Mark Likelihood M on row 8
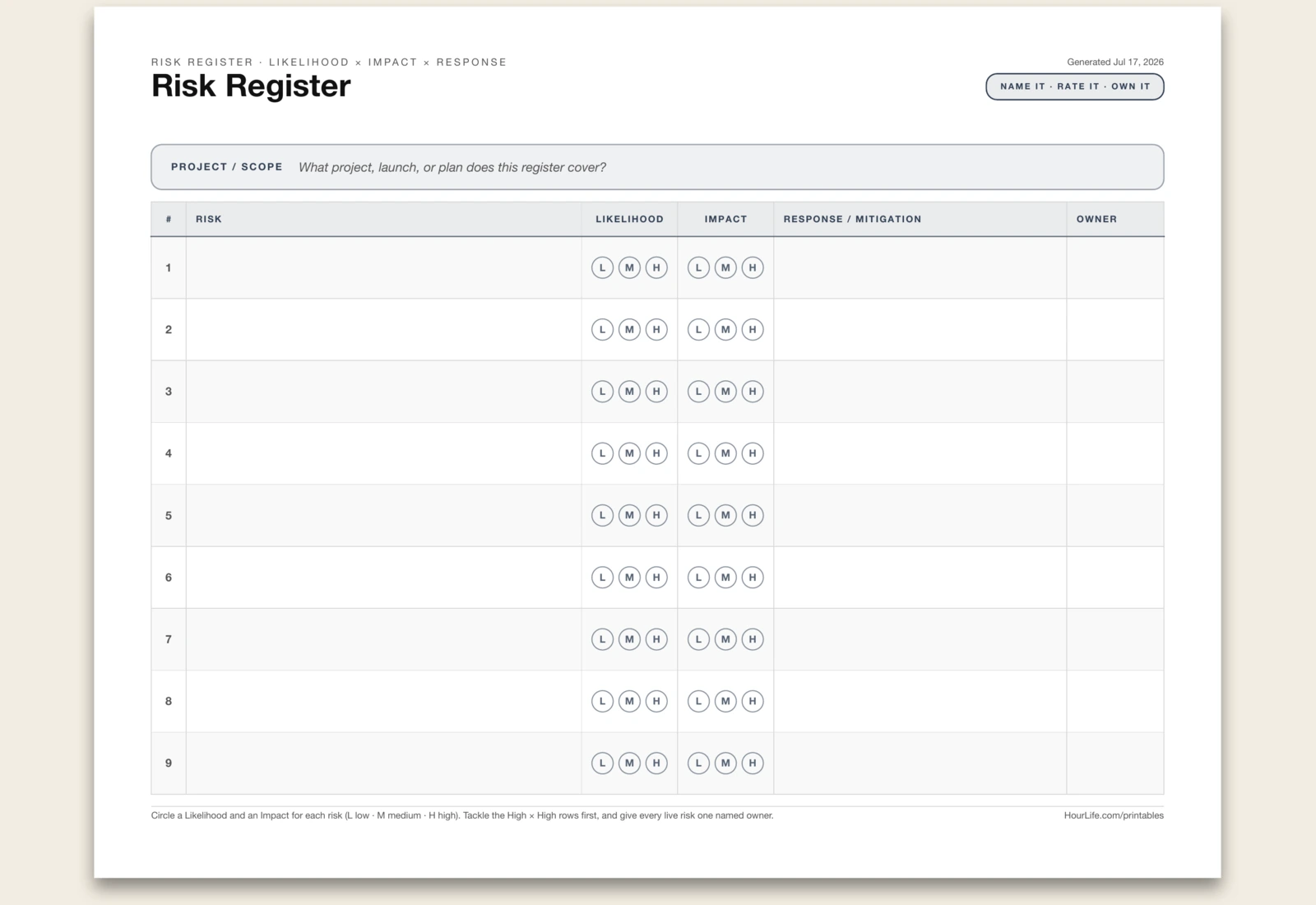The image size is (1316, 905). 629,701
